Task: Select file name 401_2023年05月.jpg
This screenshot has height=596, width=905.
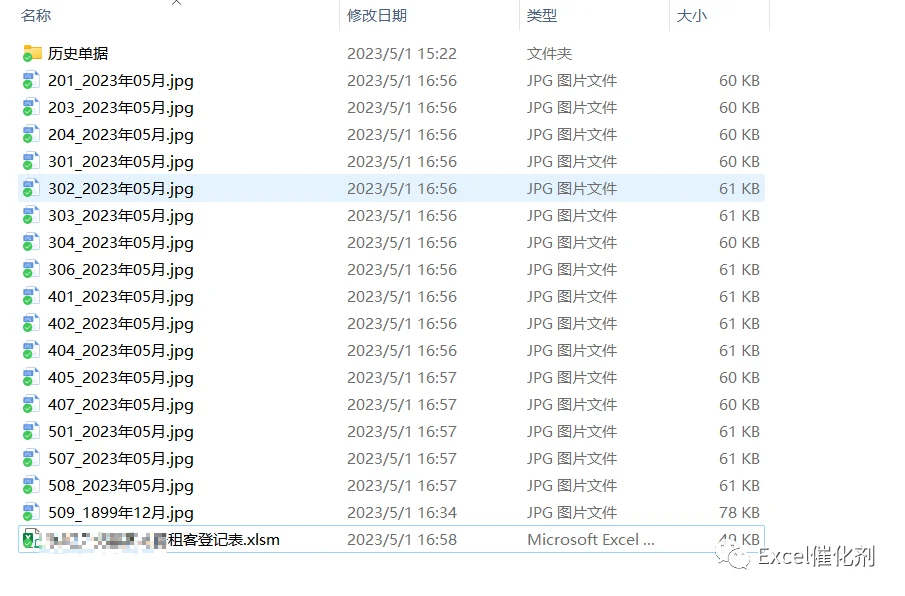Action: coord(121,297)
